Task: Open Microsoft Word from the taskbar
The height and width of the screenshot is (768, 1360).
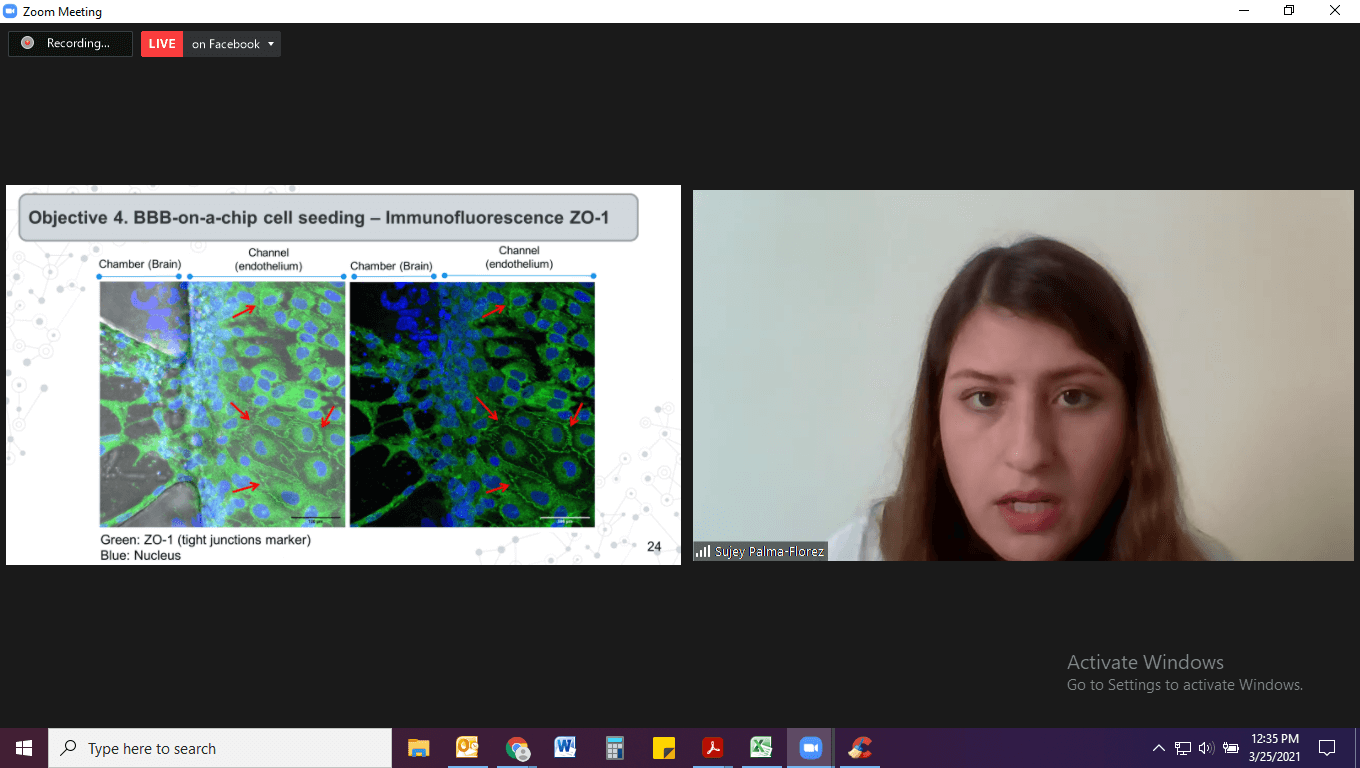Action: coord(565,748)
